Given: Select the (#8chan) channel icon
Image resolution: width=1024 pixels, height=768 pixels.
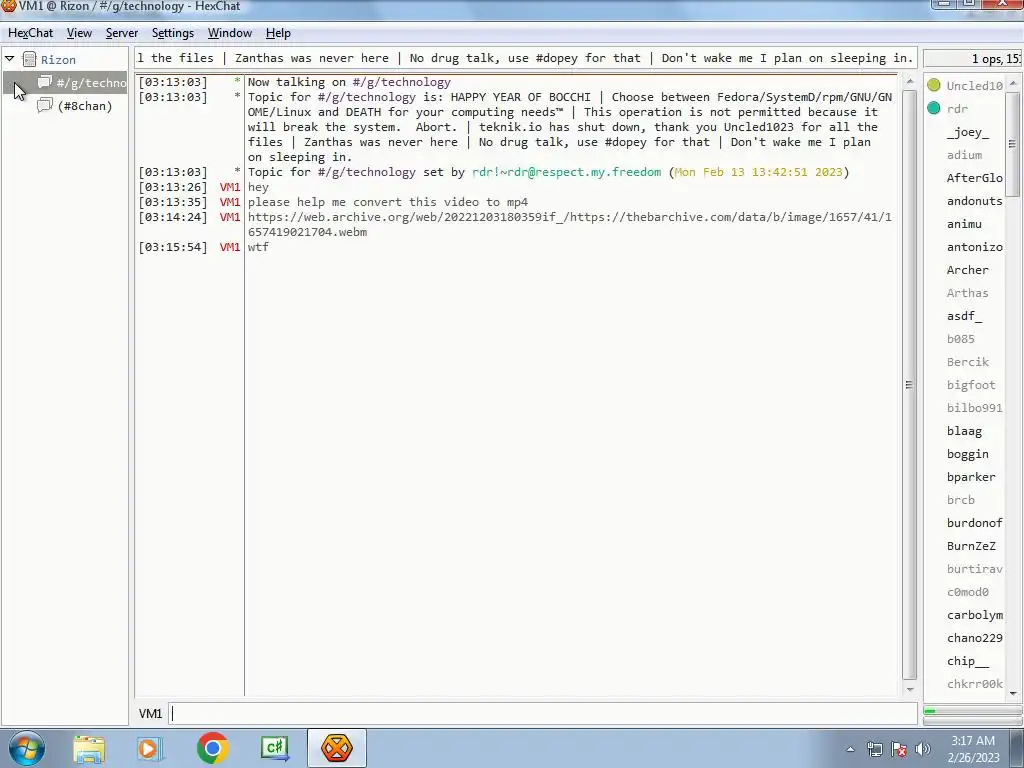Looking at the screenshot, I should (x=44, y=105).
